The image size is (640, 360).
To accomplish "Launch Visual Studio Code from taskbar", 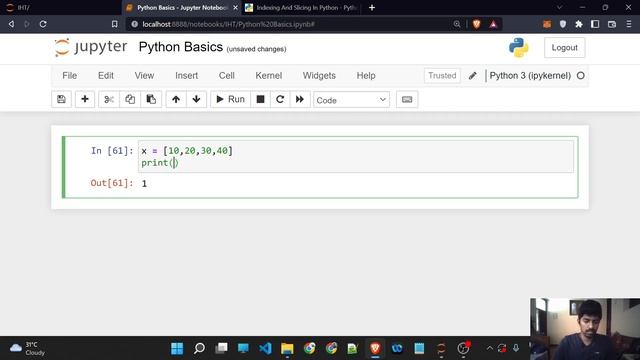I will point(265,348).
